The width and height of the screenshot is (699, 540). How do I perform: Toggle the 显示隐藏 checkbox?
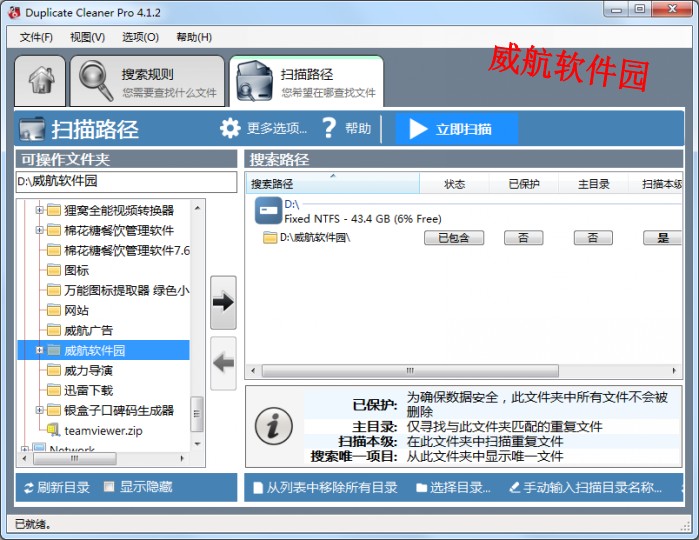pos(109,486)
